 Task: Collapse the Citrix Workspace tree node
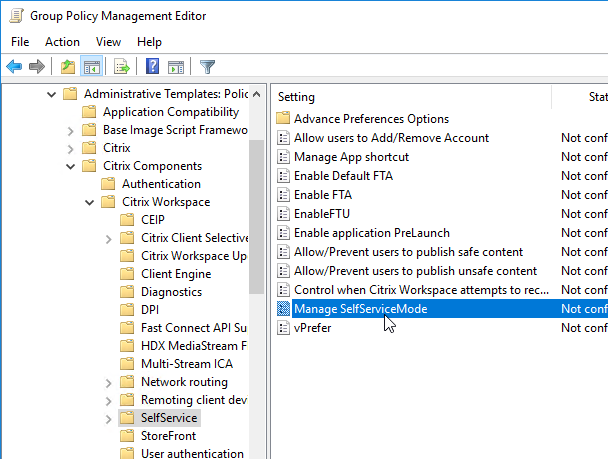pyautogui.click(x=90, y=203)
